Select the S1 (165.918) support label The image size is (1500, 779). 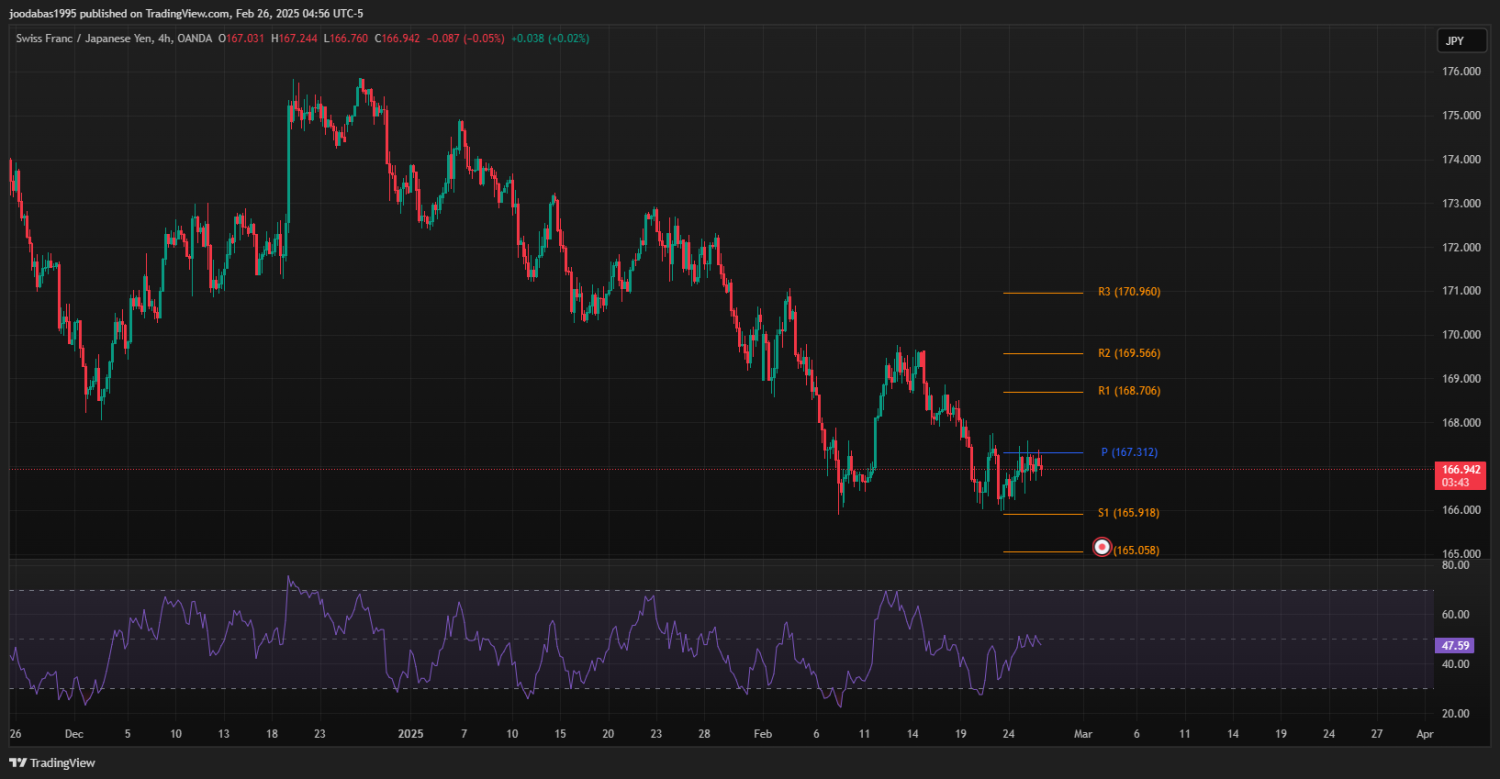pos(1129,513)
